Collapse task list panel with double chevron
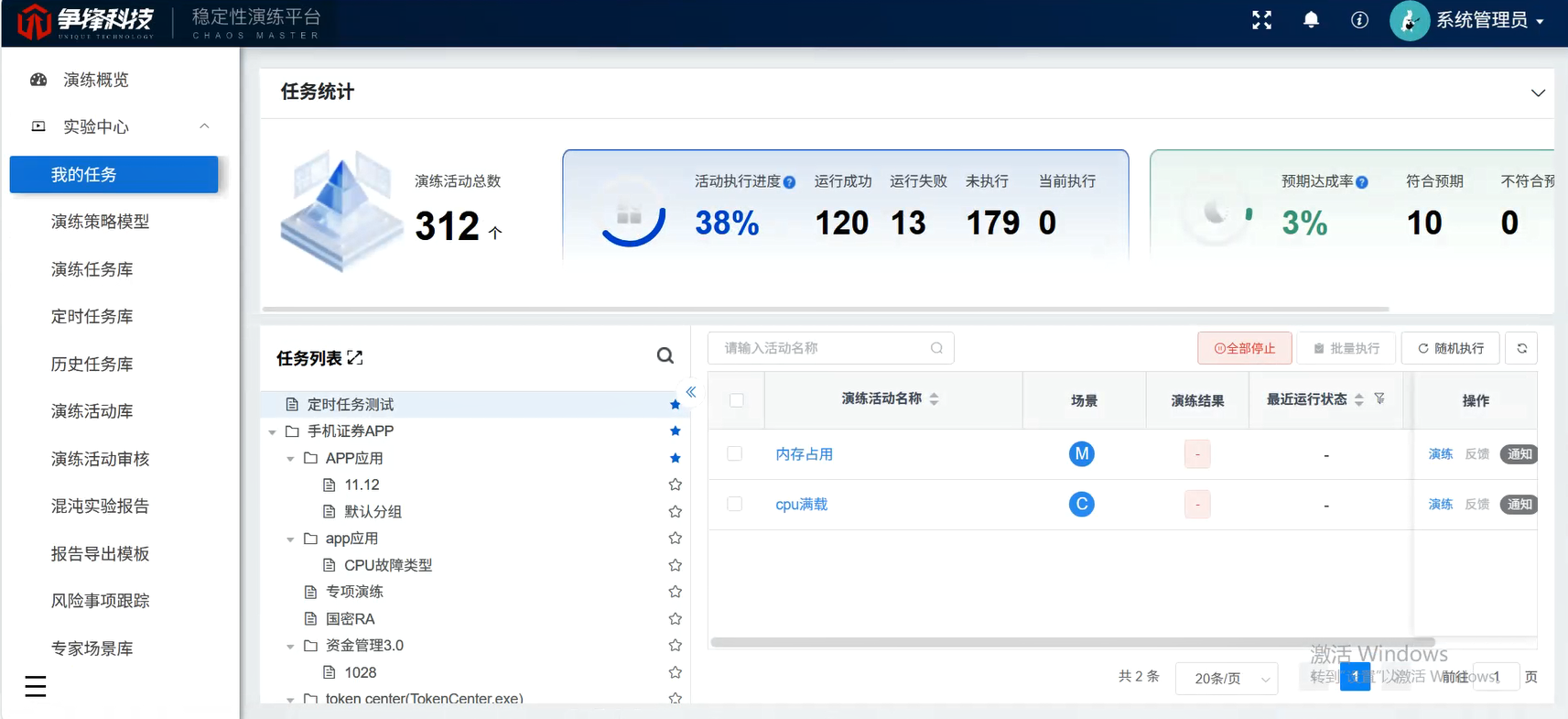This screenshot has width=1568, height=719. coord(691,392)
